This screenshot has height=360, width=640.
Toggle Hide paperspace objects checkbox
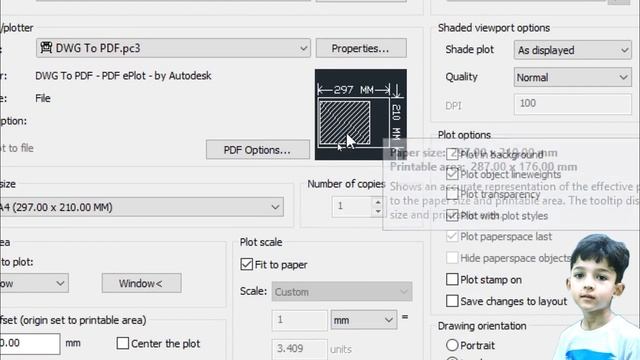(452, 258)
